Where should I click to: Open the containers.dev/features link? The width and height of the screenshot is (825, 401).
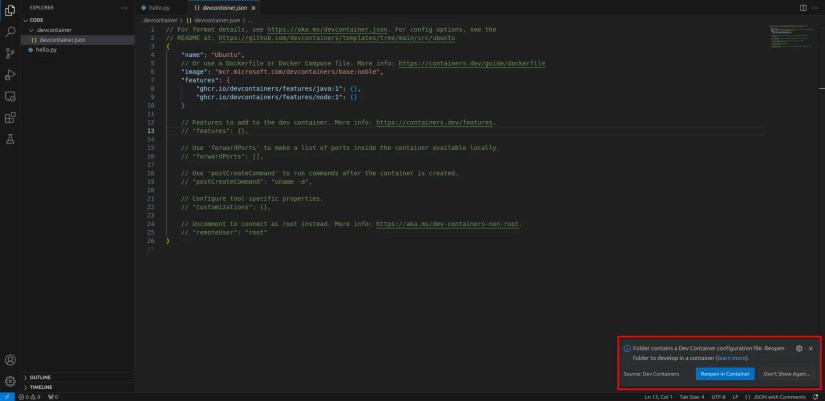[x=435, y=122]
